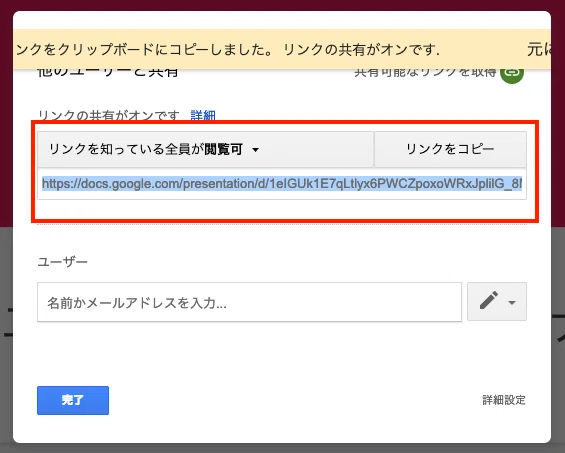
Task: Click the highlighted docs.google.com URL field
Action: click(282, 184)
